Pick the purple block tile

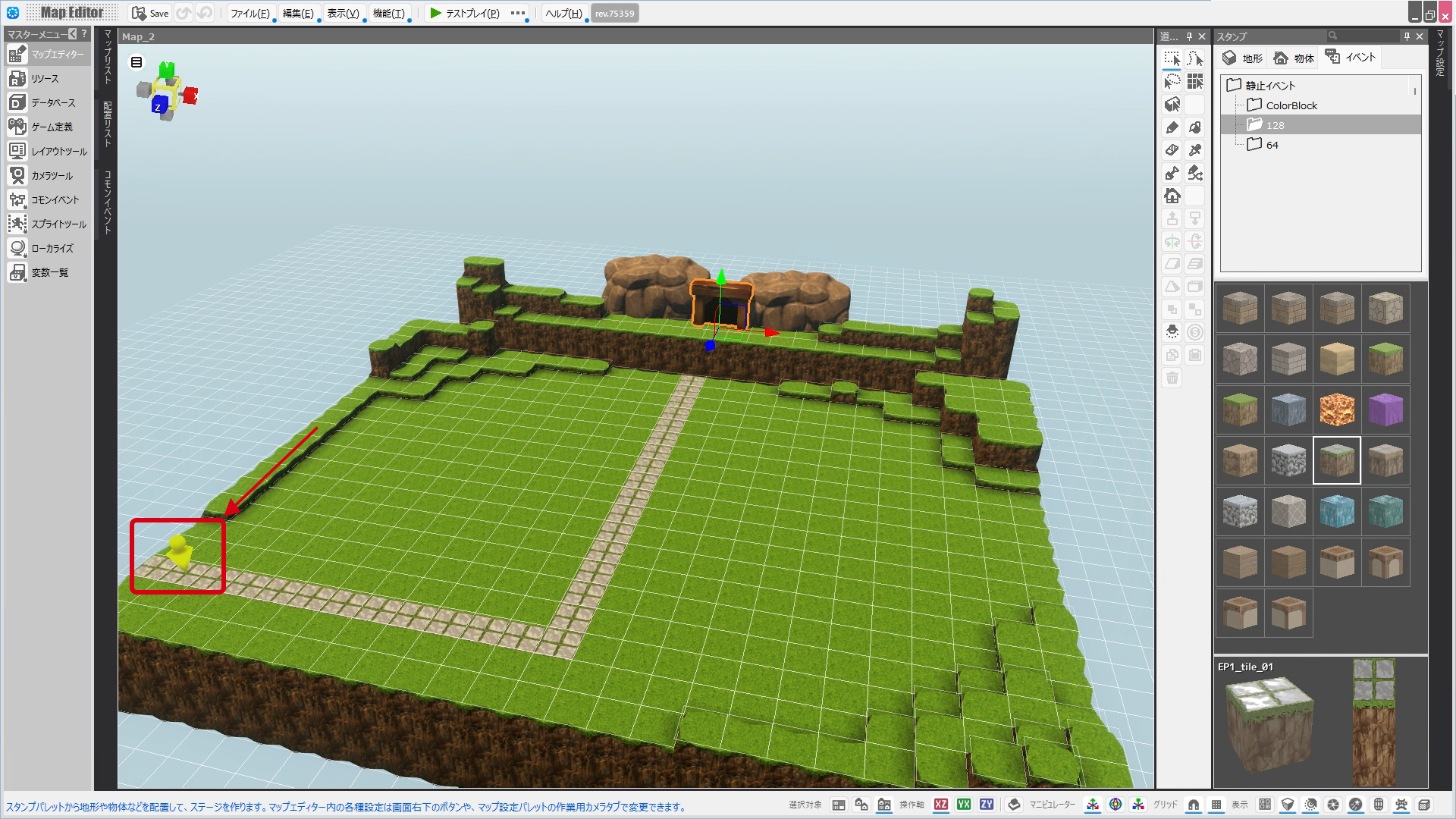coord(1385,409)
